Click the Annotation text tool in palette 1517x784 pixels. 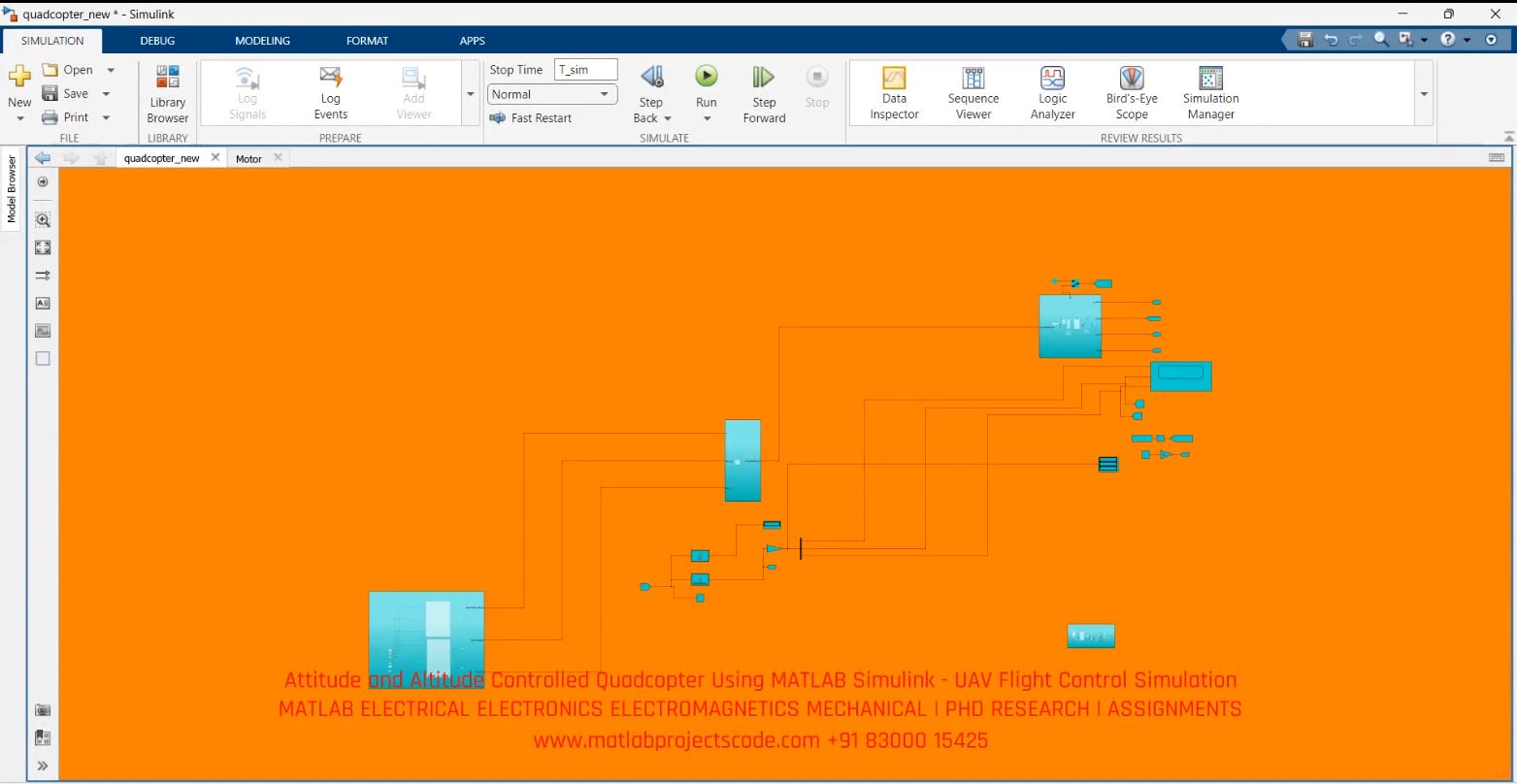pyautogui.click(x=43, y=303)
